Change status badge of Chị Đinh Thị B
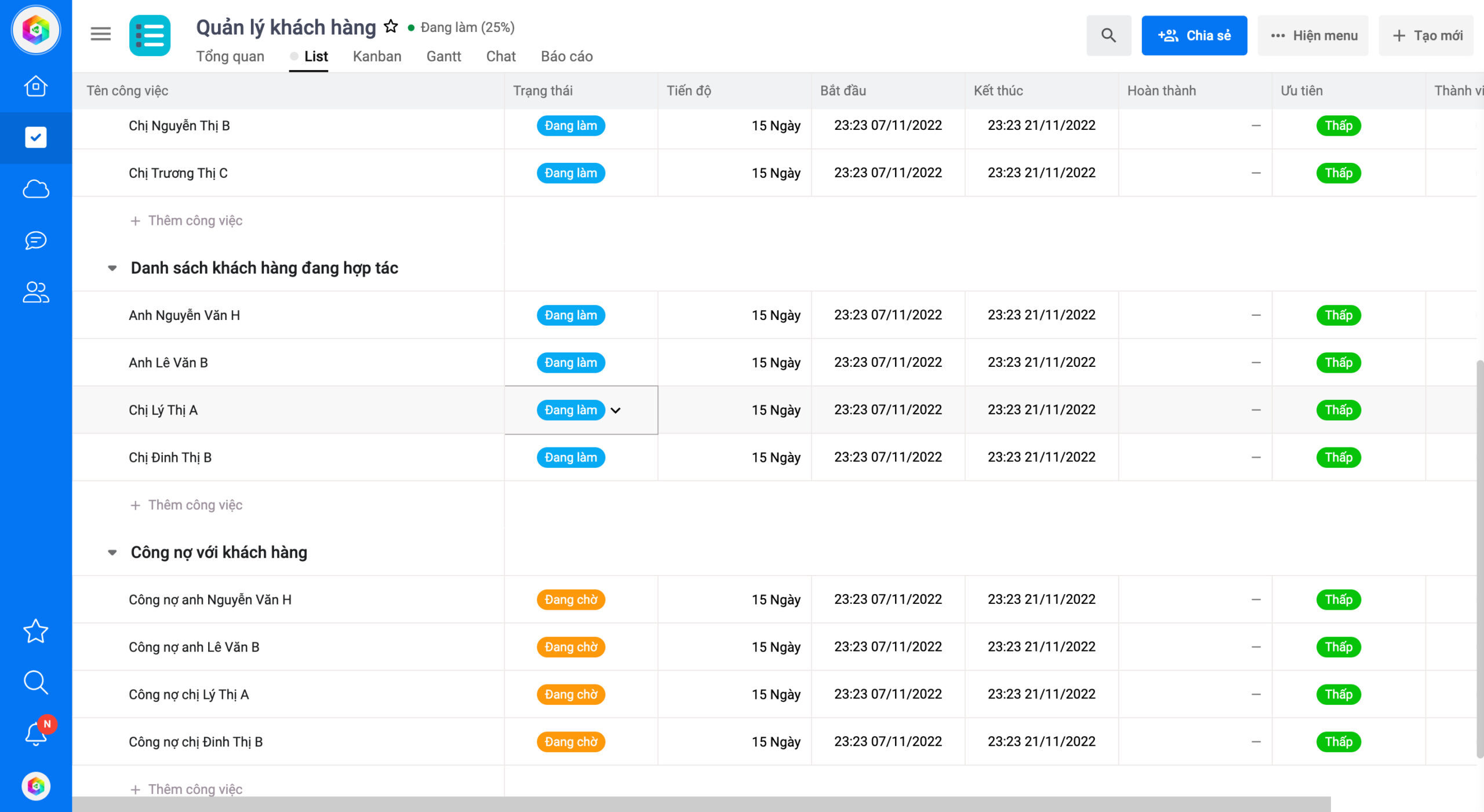 pos(571,458)
